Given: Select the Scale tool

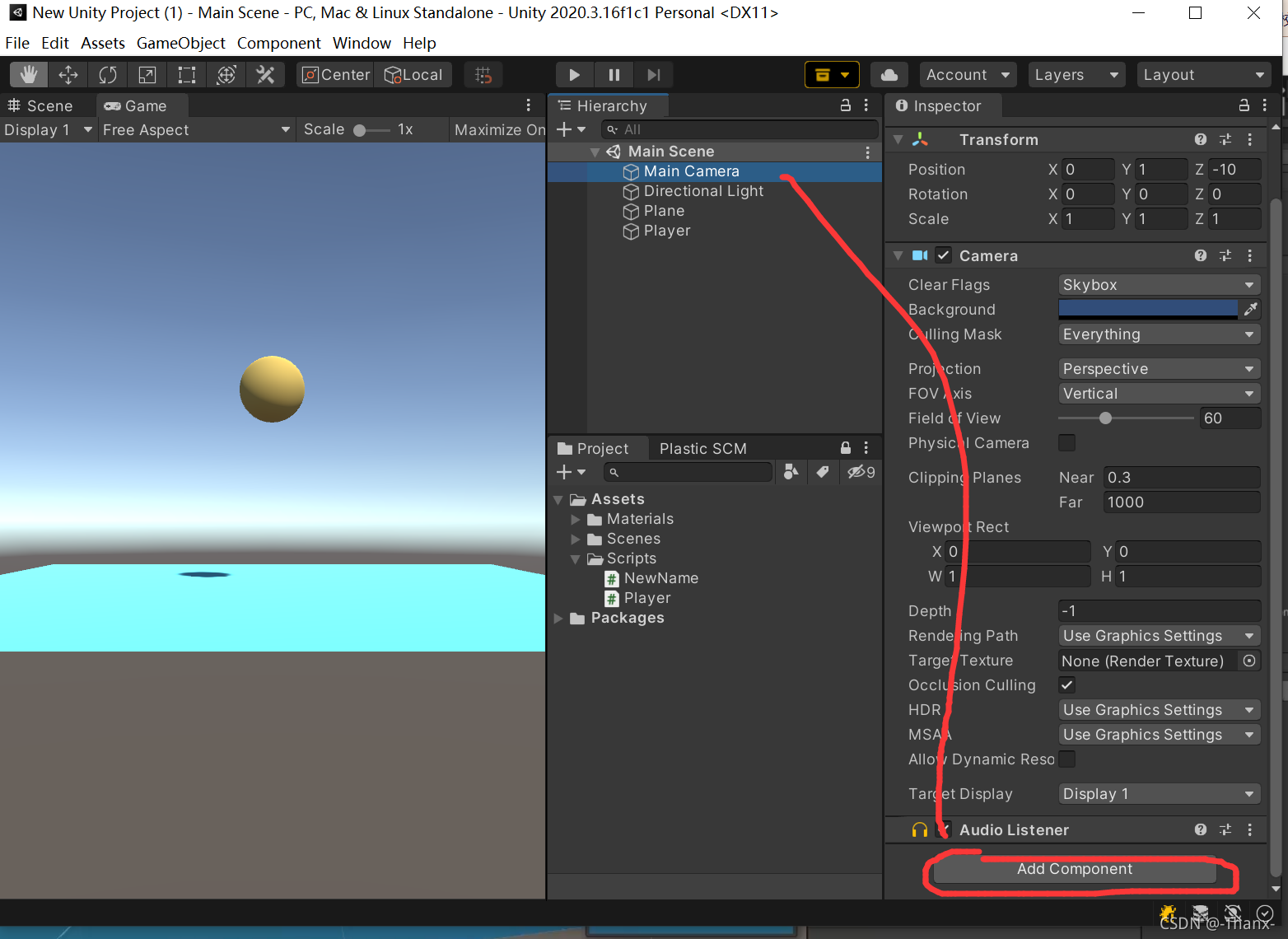Looking at the screenshot, I should pos(147,75).
